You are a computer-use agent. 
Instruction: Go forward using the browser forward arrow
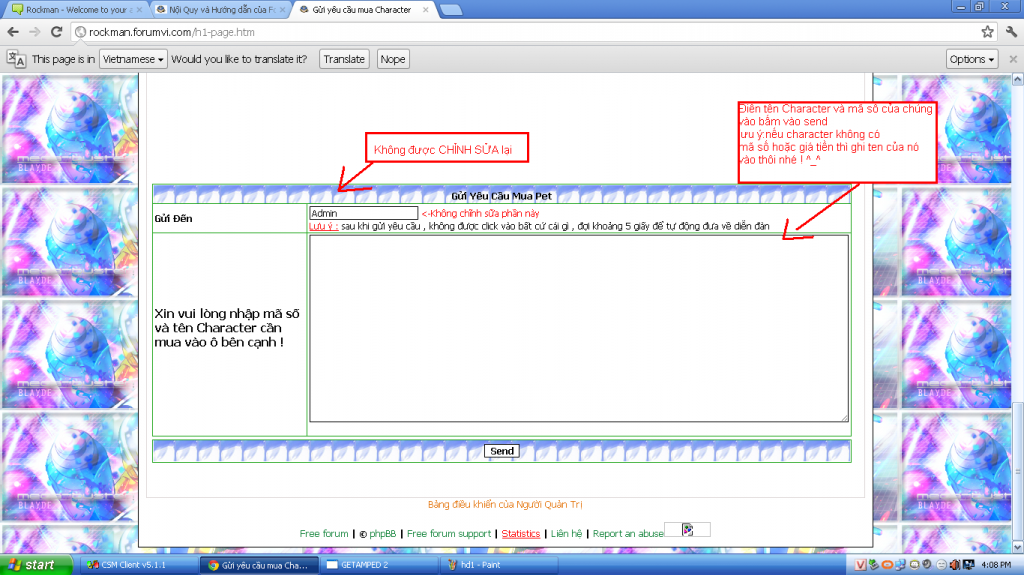(35, 32)
